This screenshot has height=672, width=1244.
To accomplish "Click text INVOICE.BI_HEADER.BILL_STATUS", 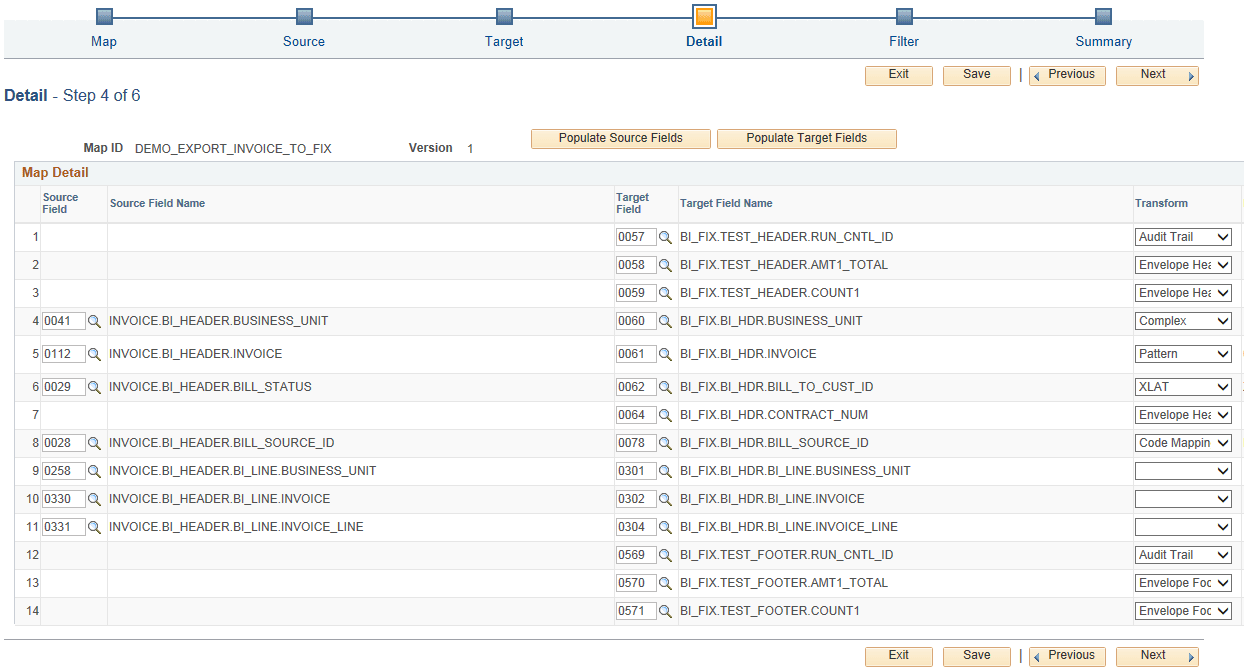I will tap(210, 387).
